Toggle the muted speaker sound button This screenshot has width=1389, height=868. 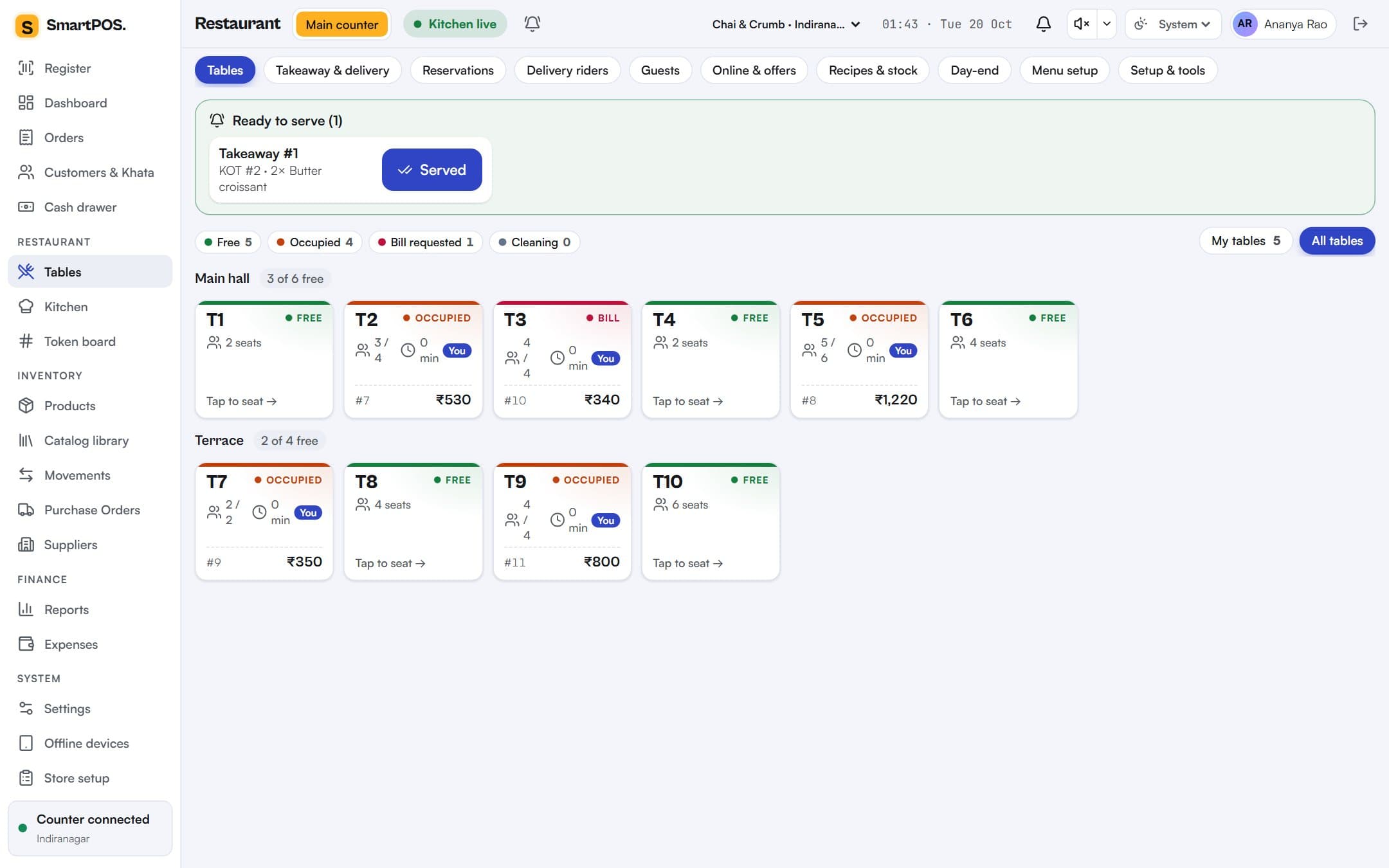1082,24
